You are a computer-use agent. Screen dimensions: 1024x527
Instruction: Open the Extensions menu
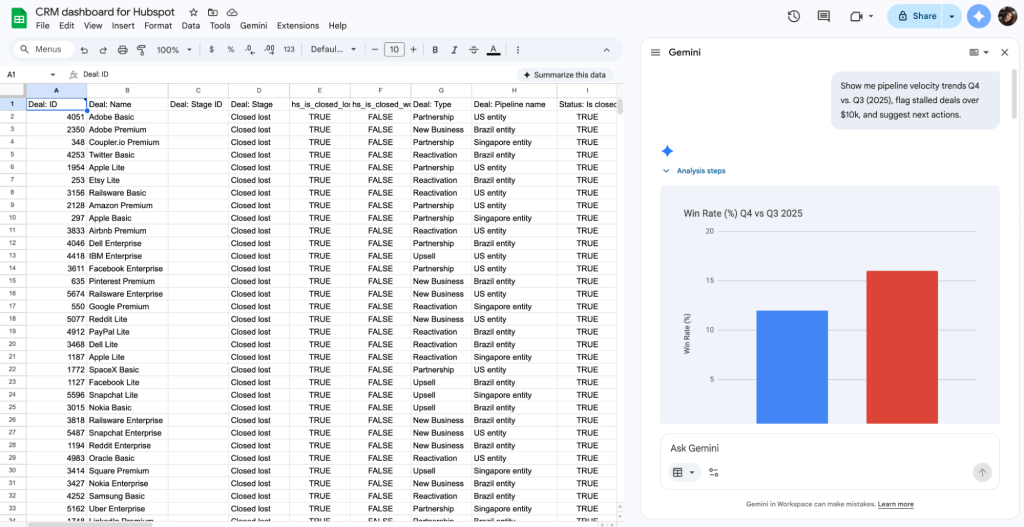click(298, 25)
